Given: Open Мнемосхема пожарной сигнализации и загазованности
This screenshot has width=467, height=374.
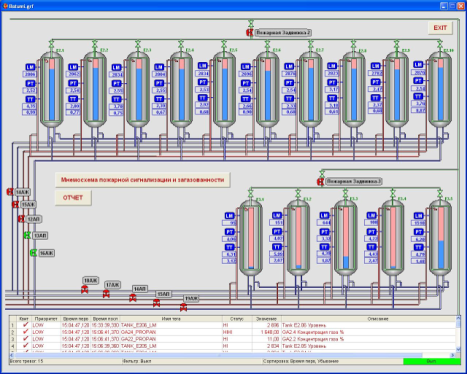Looking at the screenshot, I should [x=143, y=180].
